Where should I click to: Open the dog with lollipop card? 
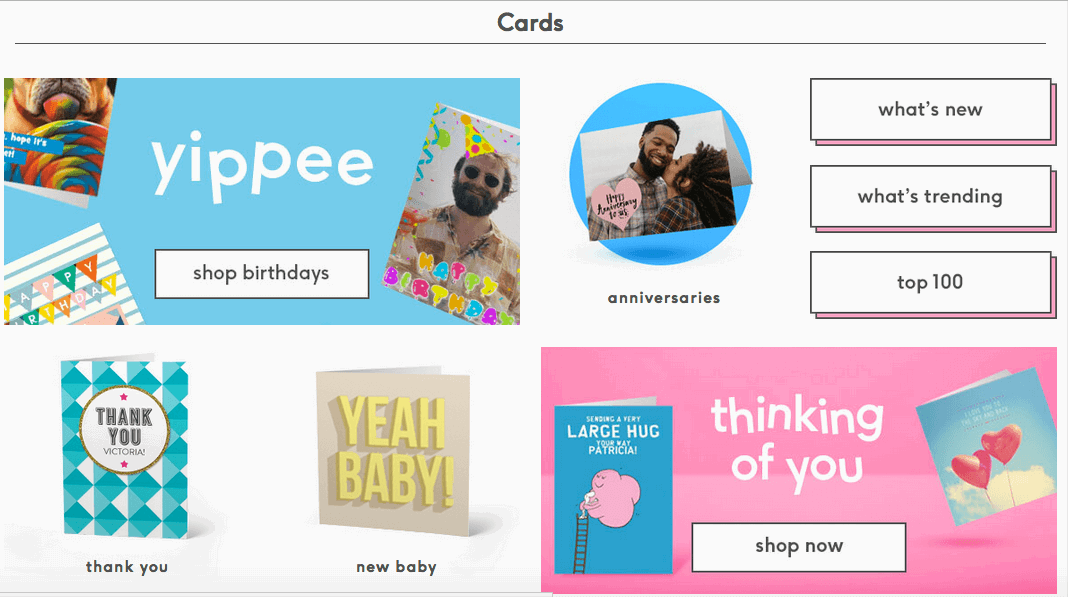(x=58, y=140)
